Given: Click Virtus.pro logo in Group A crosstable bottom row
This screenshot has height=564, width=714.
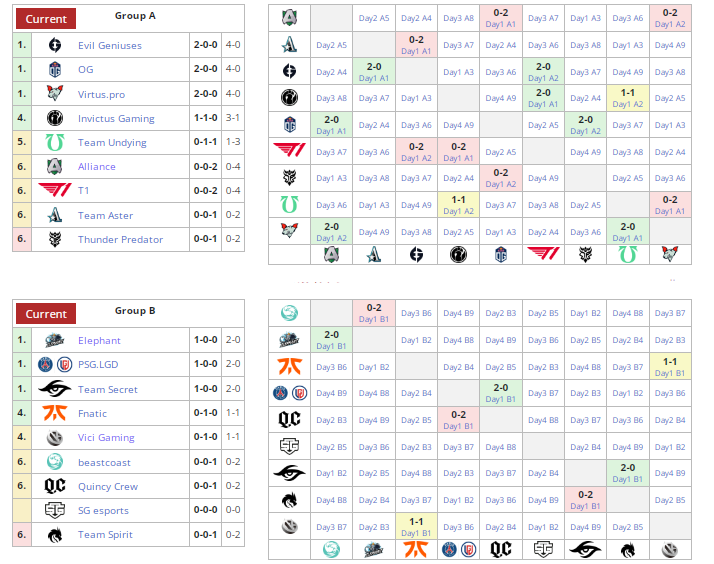Looking at the screenshot, I should tap(670, 255).
